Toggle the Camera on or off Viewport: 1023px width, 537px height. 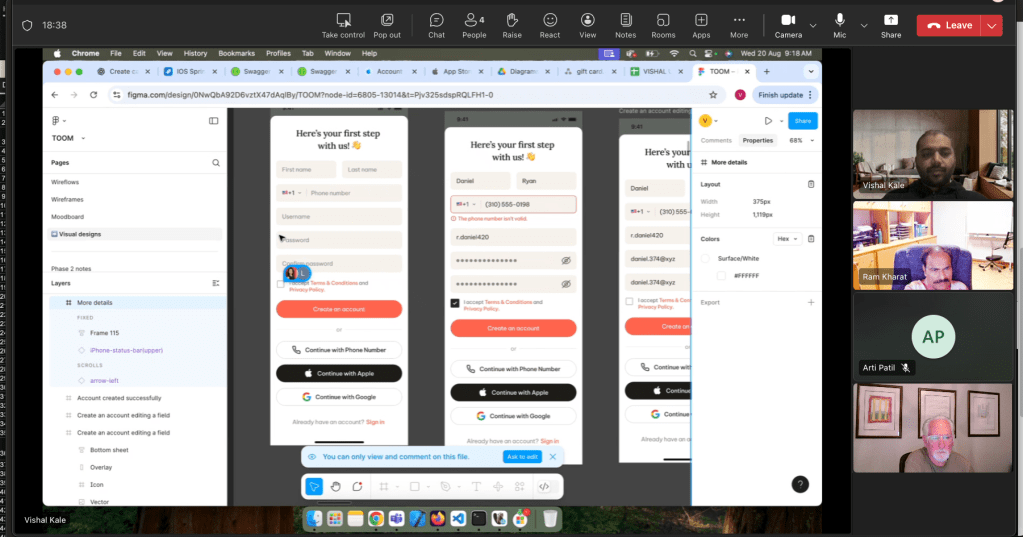[788, 25]
